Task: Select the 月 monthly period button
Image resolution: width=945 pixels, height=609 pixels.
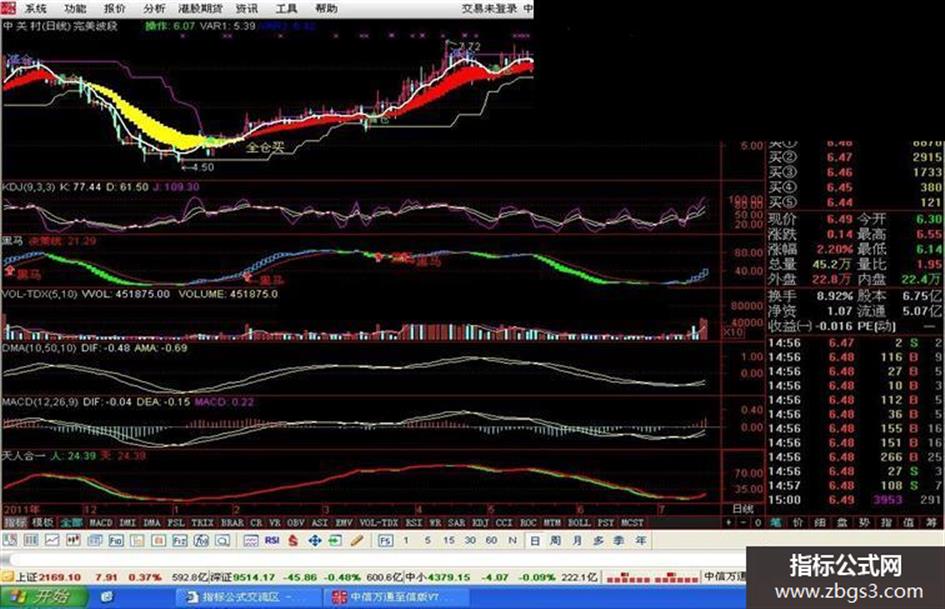Action: tap(577, 540)
